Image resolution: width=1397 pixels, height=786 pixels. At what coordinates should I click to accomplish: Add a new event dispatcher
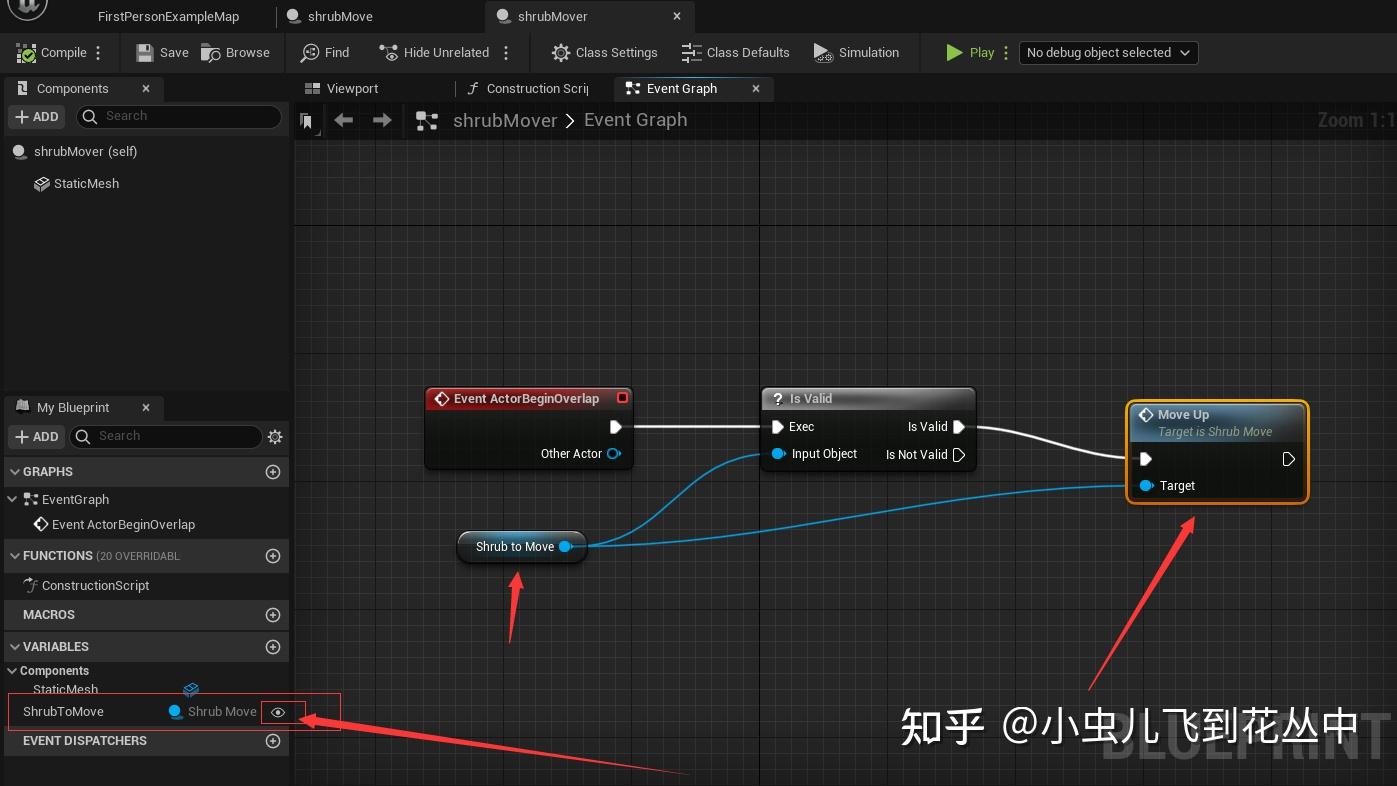[273, 741]
